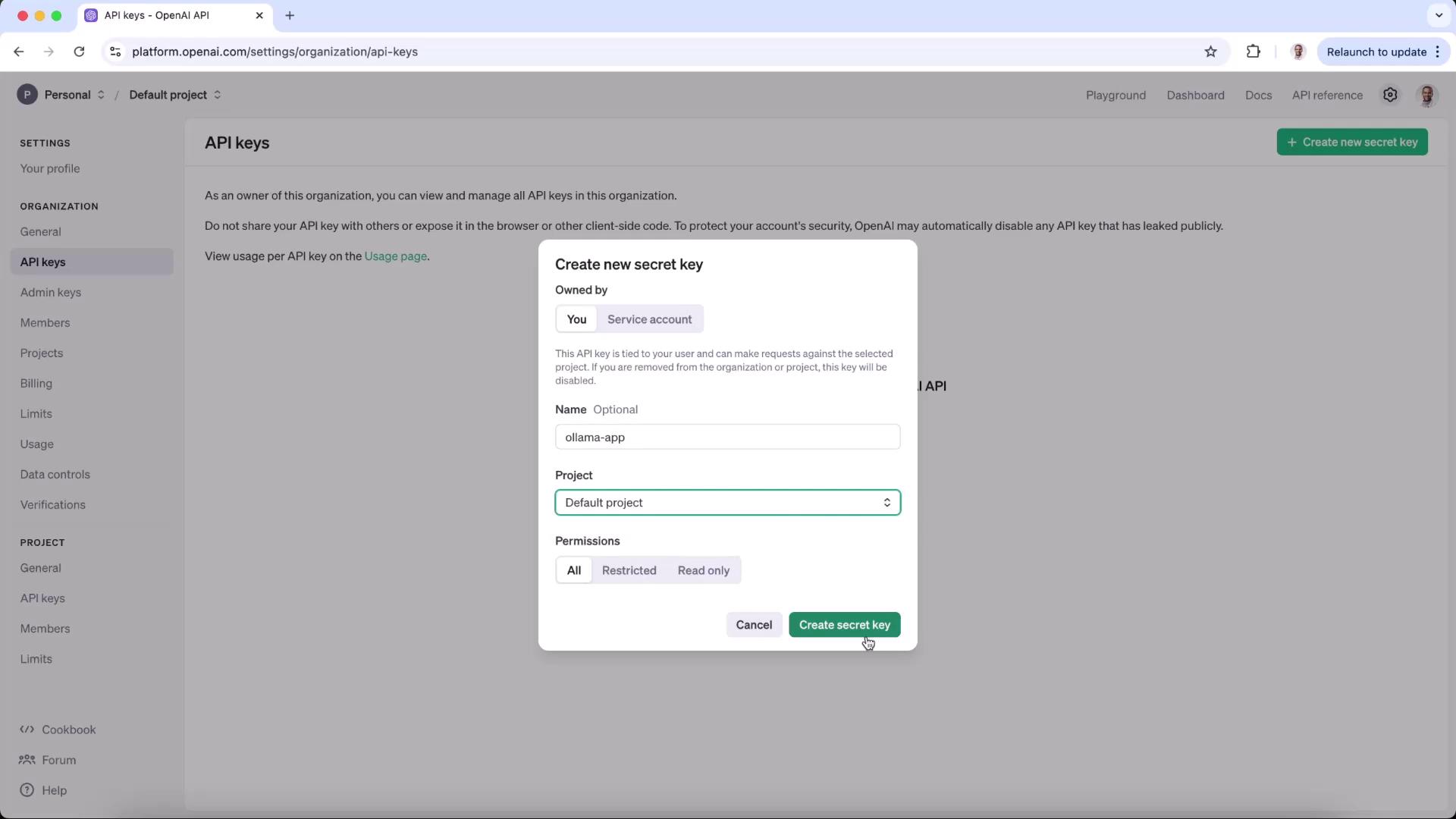1456x819 pixels.
Task: Open the browser extensions puzzle icon
Action: click(x=1253, y=52)
